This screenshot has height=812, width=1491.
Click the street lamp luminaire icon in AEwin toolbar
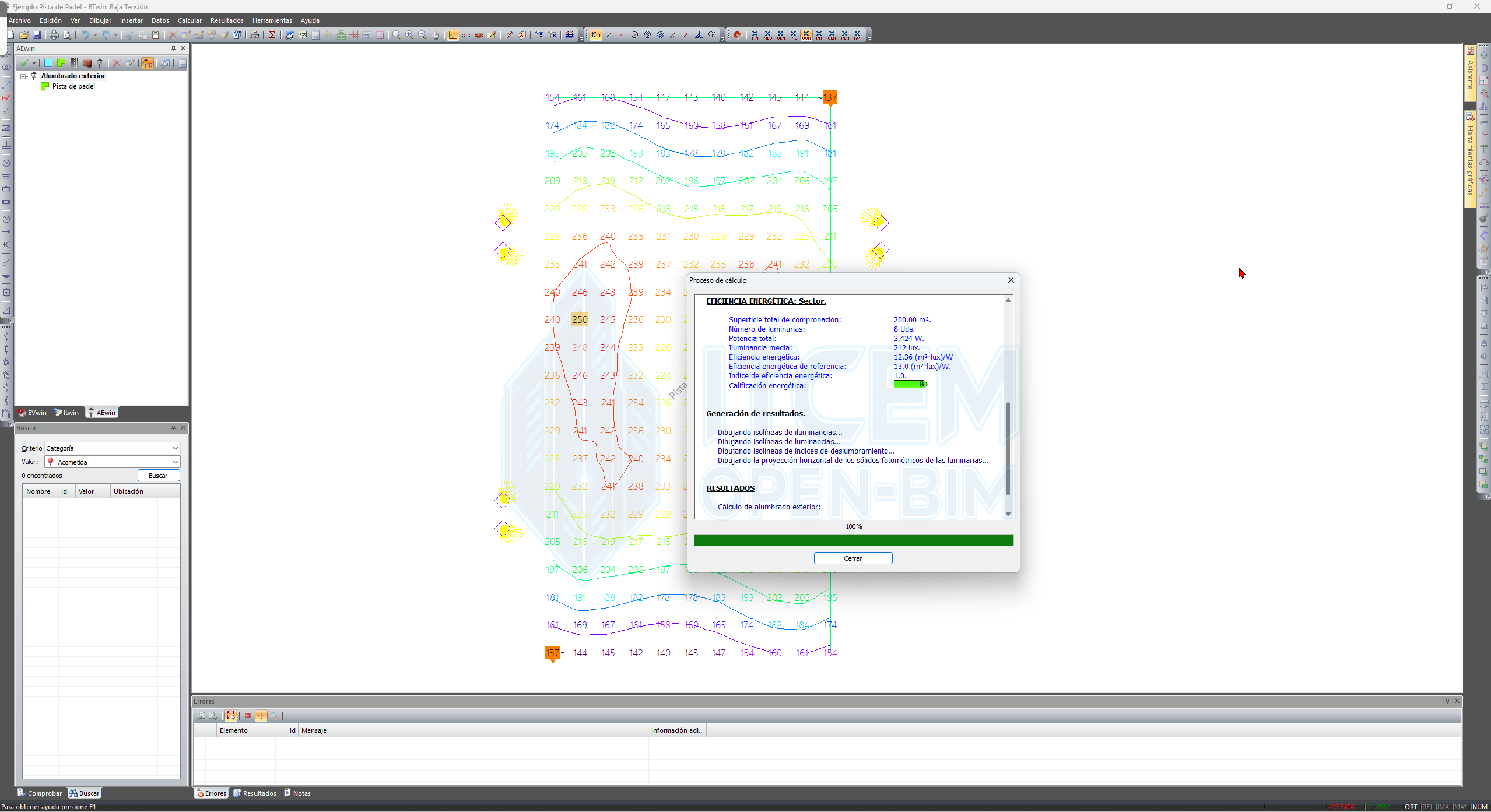pos(100,63)
